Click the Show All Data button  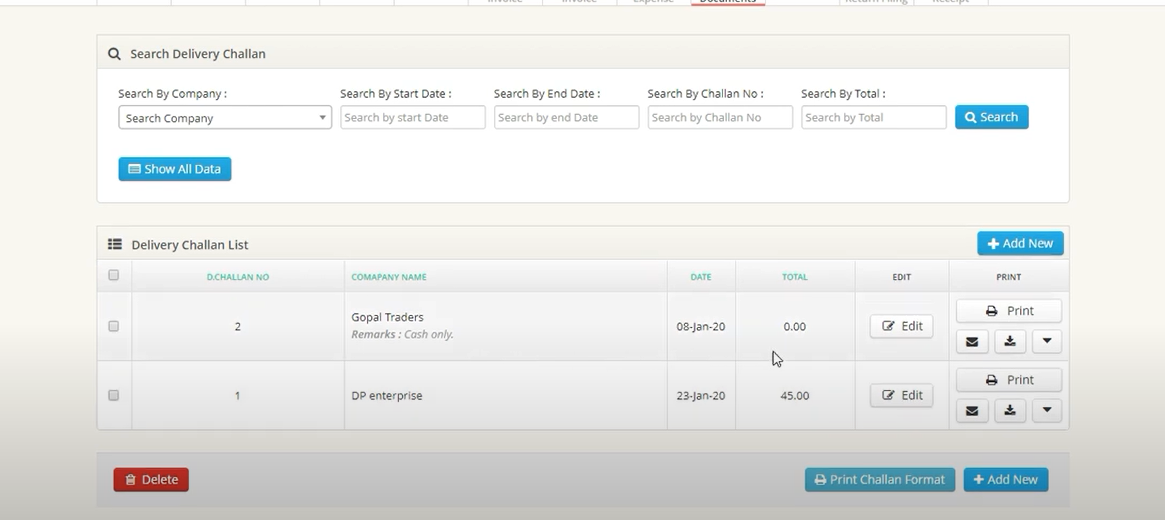(x=175, y=169)
